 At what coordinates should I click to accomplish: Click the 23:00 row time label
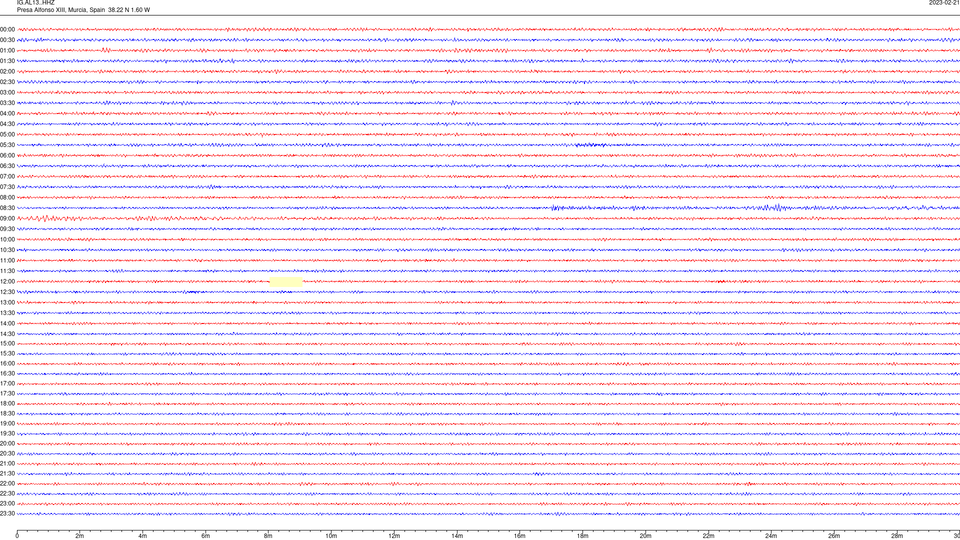tap(7, 504)
